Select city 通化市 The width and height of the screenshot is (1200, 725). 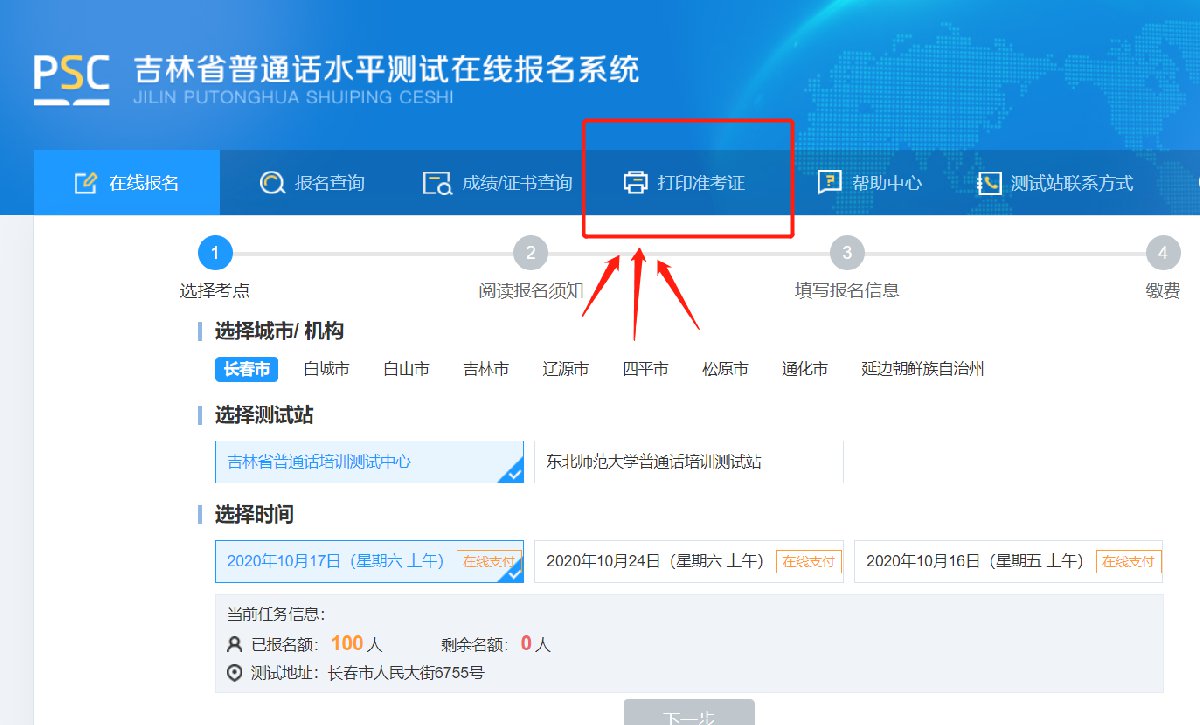click(805, 369)
